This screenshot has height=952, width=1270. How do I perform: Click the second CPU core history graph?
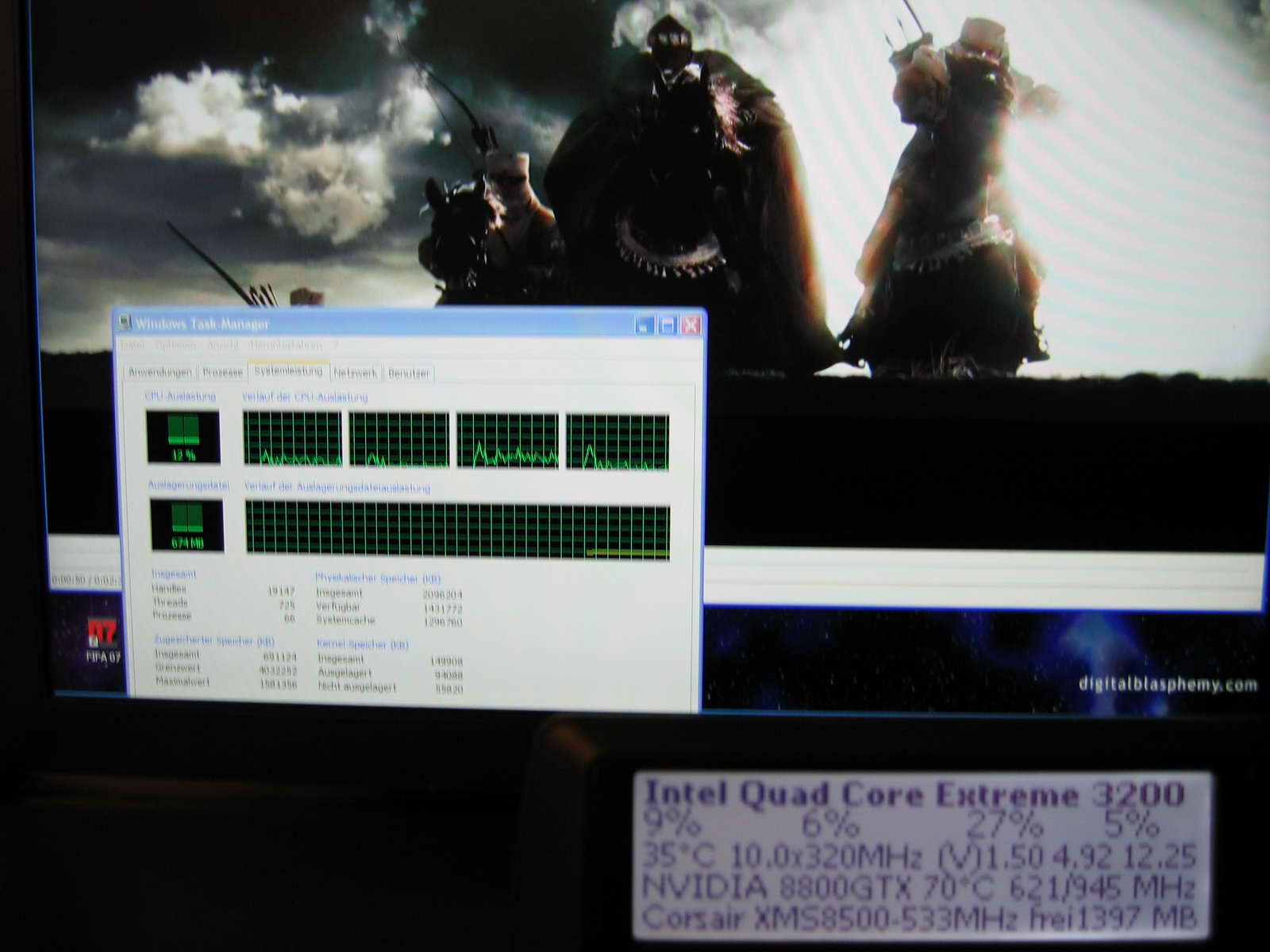399,440
